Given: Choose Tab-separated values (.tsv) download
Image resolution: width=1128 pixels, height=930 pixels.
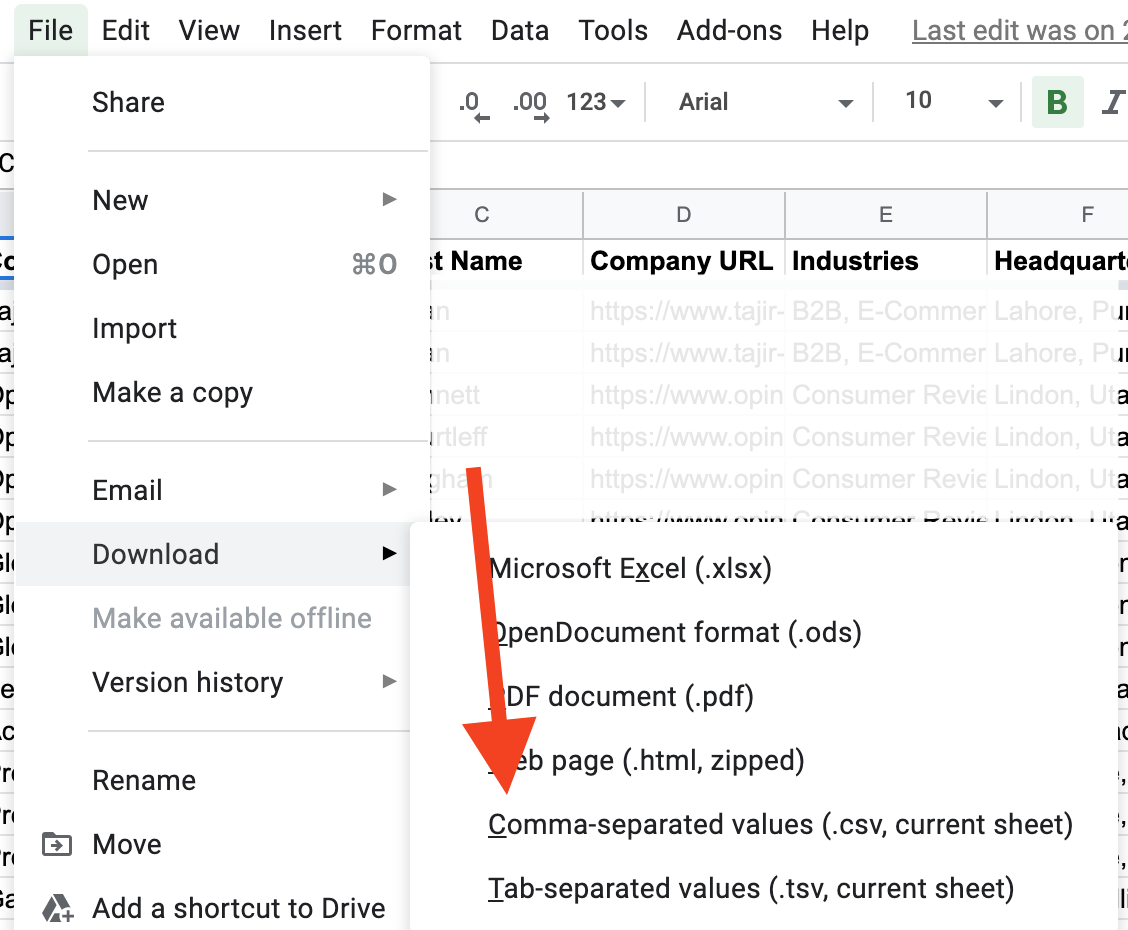Looking at the screenshot, I should [x=751, y=888].
